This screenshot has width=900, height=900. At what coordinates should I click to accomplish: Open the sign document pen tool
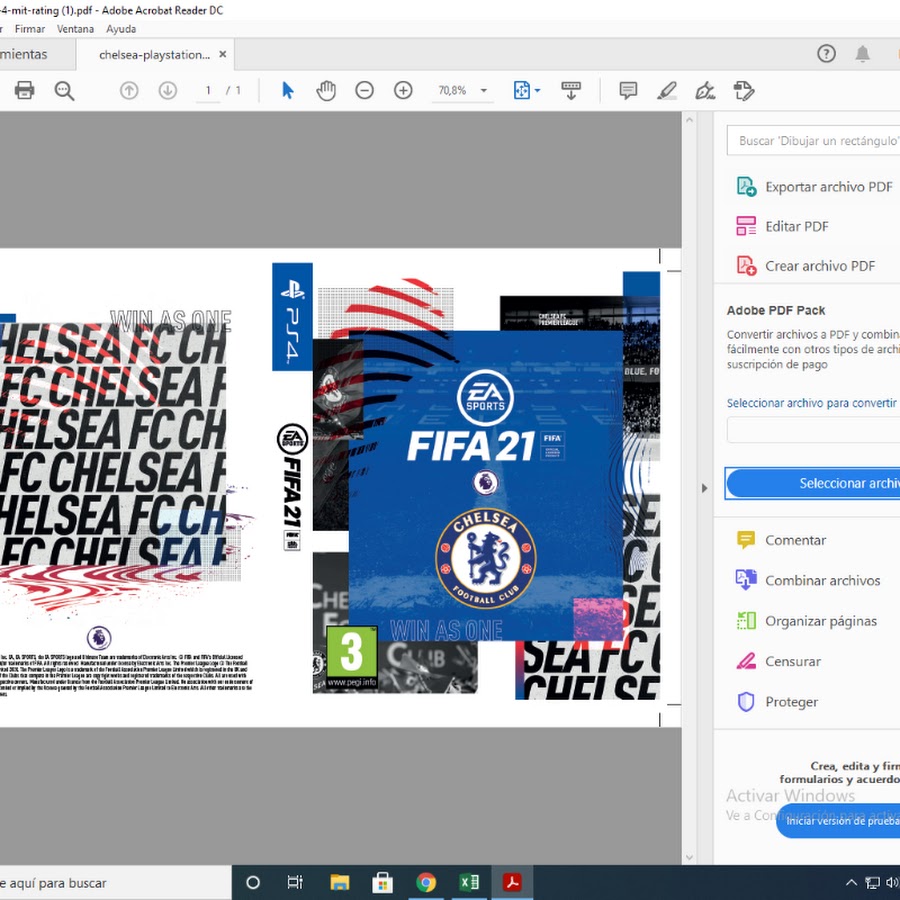pyautogui.click(x=705, y=91)
